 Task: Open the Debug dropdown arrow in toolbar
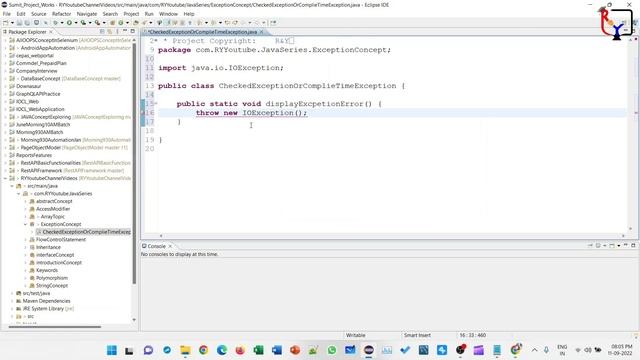[x=62, y=23]
